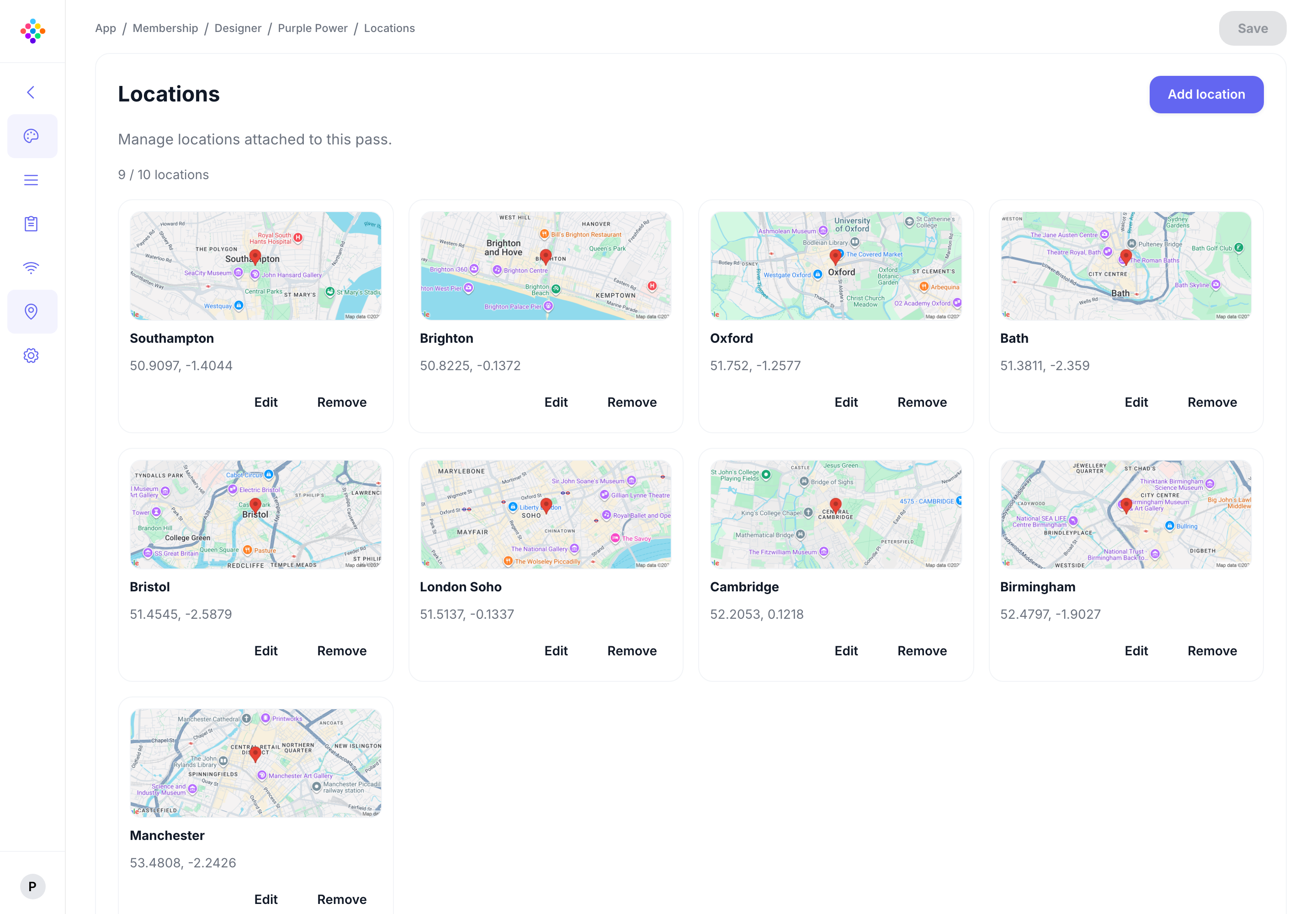Screen dimensions: 1316x914
Task: Edit the Oxford location
Action: [x=846, y=402]
